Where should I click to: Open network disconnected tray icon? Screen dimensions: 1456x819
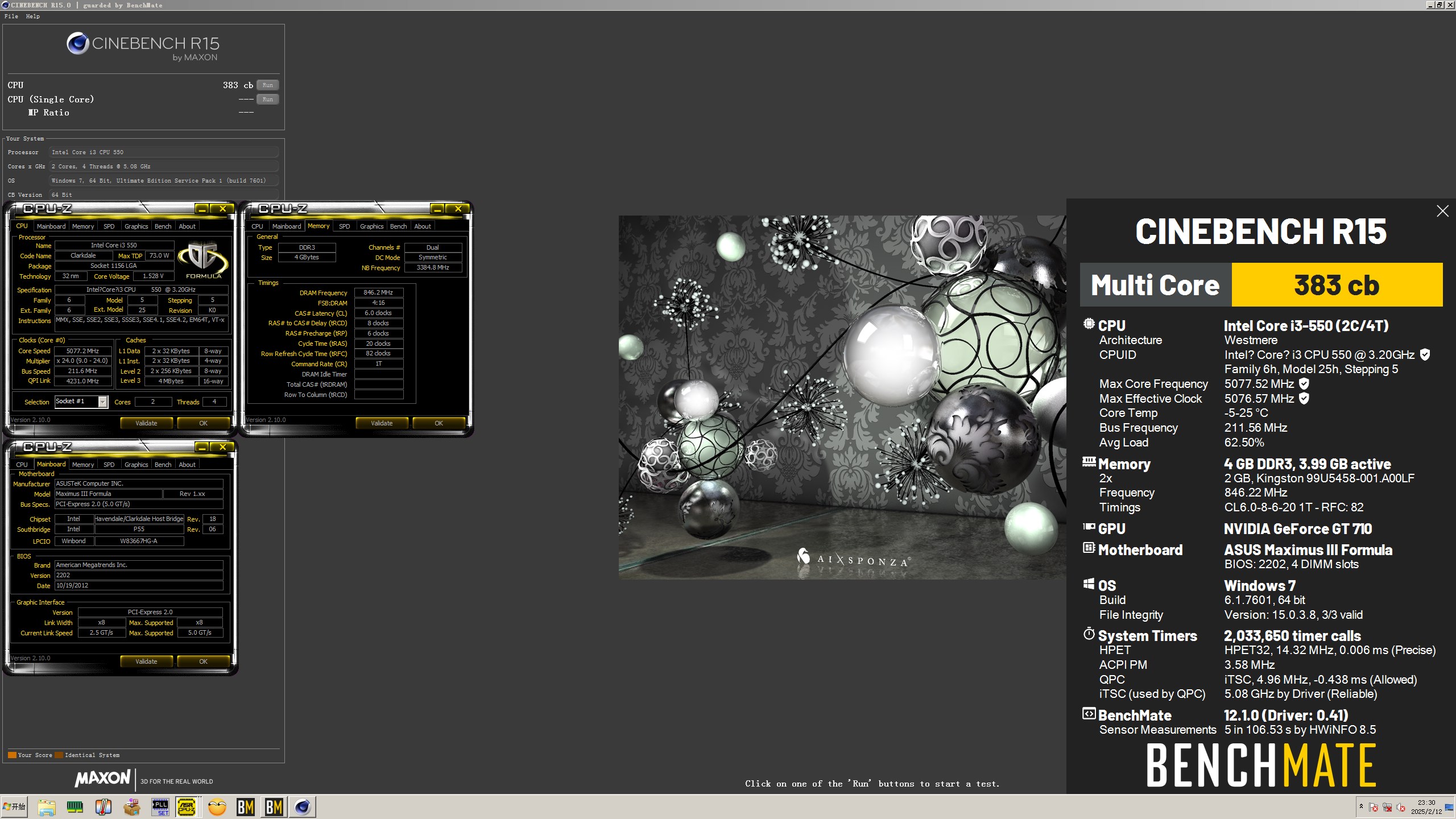tap(1387, 808)
